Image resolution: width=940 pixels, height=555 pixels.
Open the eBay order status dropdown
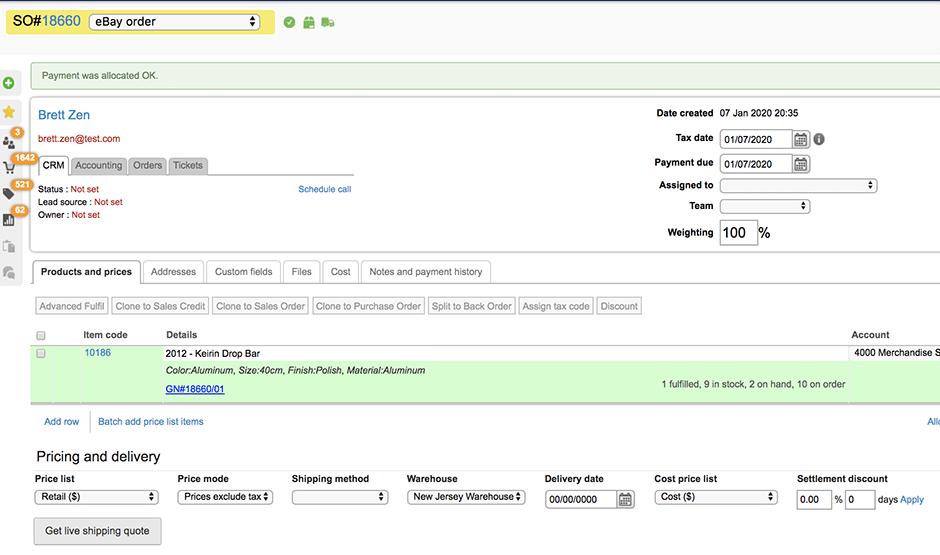tap(174, 22)
